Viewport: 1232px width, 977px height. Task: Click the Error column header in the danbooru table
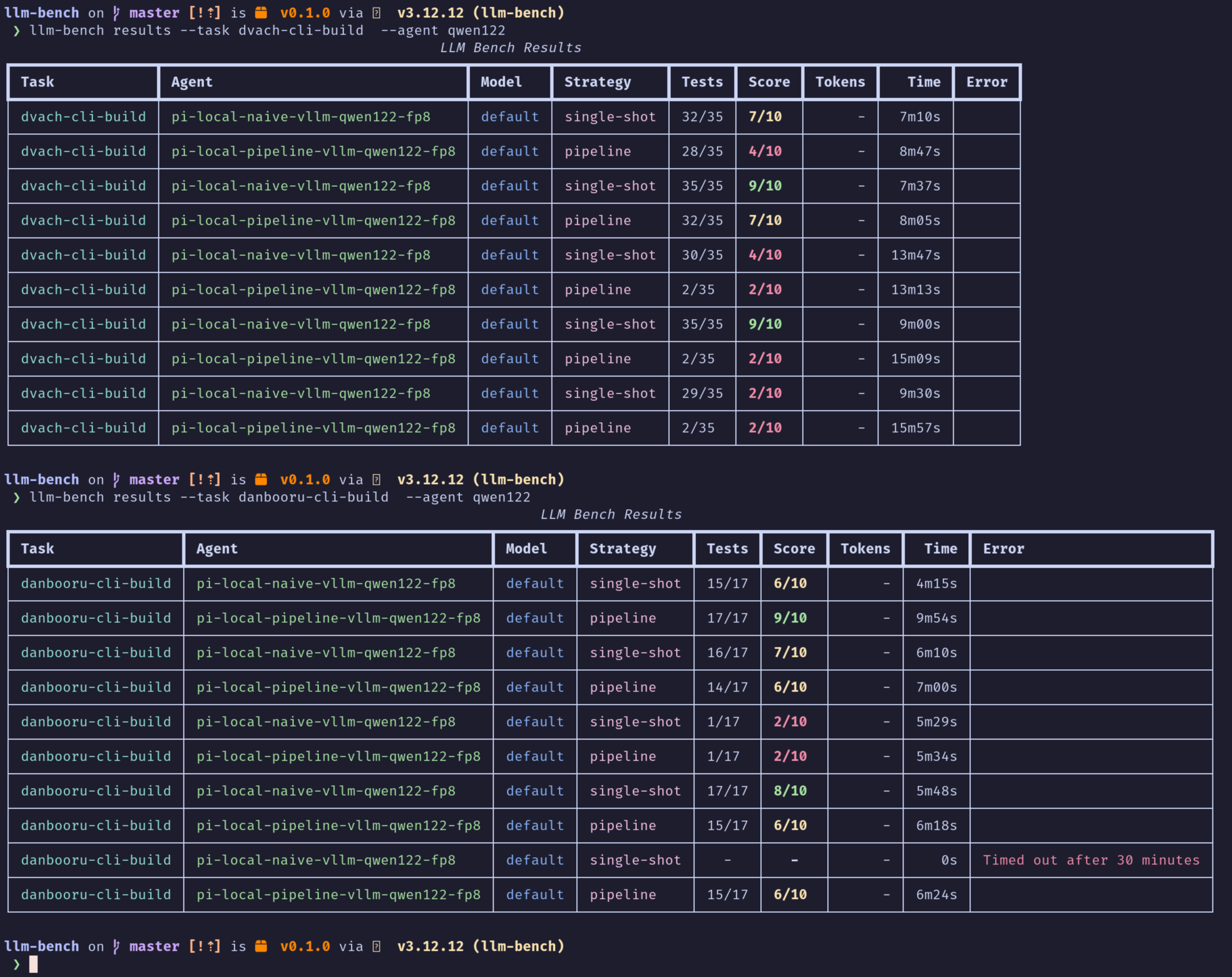pos(1004,549)
